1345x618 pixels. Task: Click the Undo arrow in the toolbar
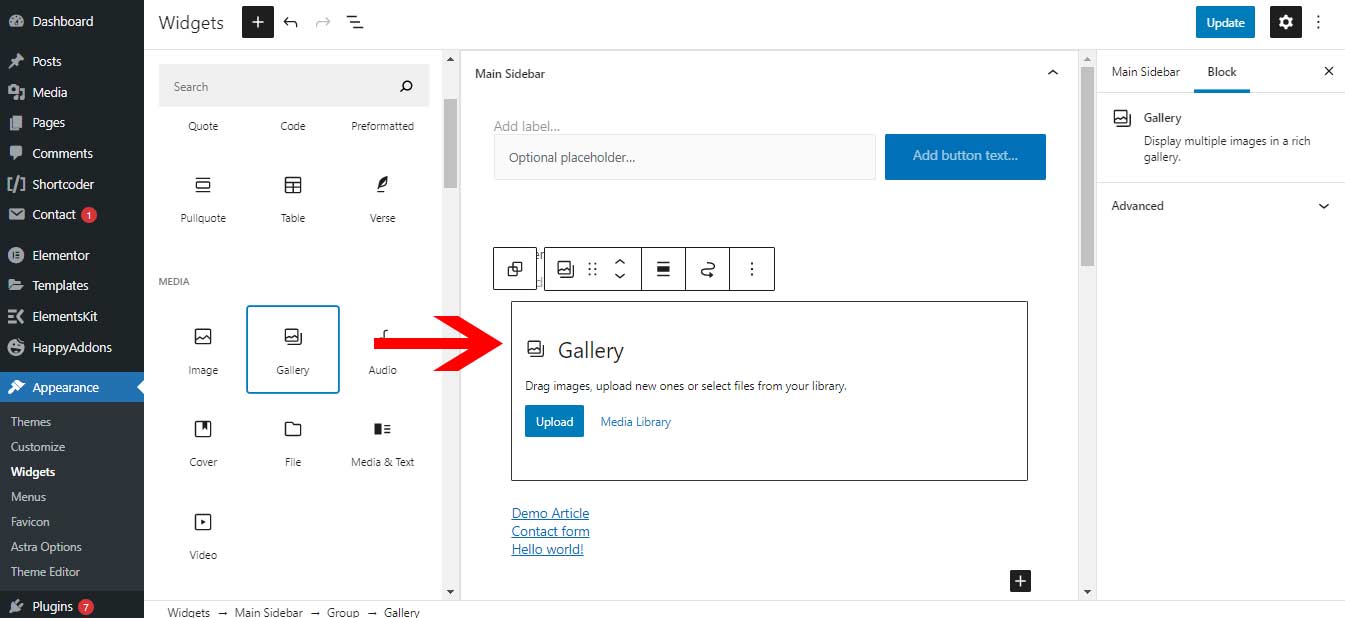click(291, 22)
